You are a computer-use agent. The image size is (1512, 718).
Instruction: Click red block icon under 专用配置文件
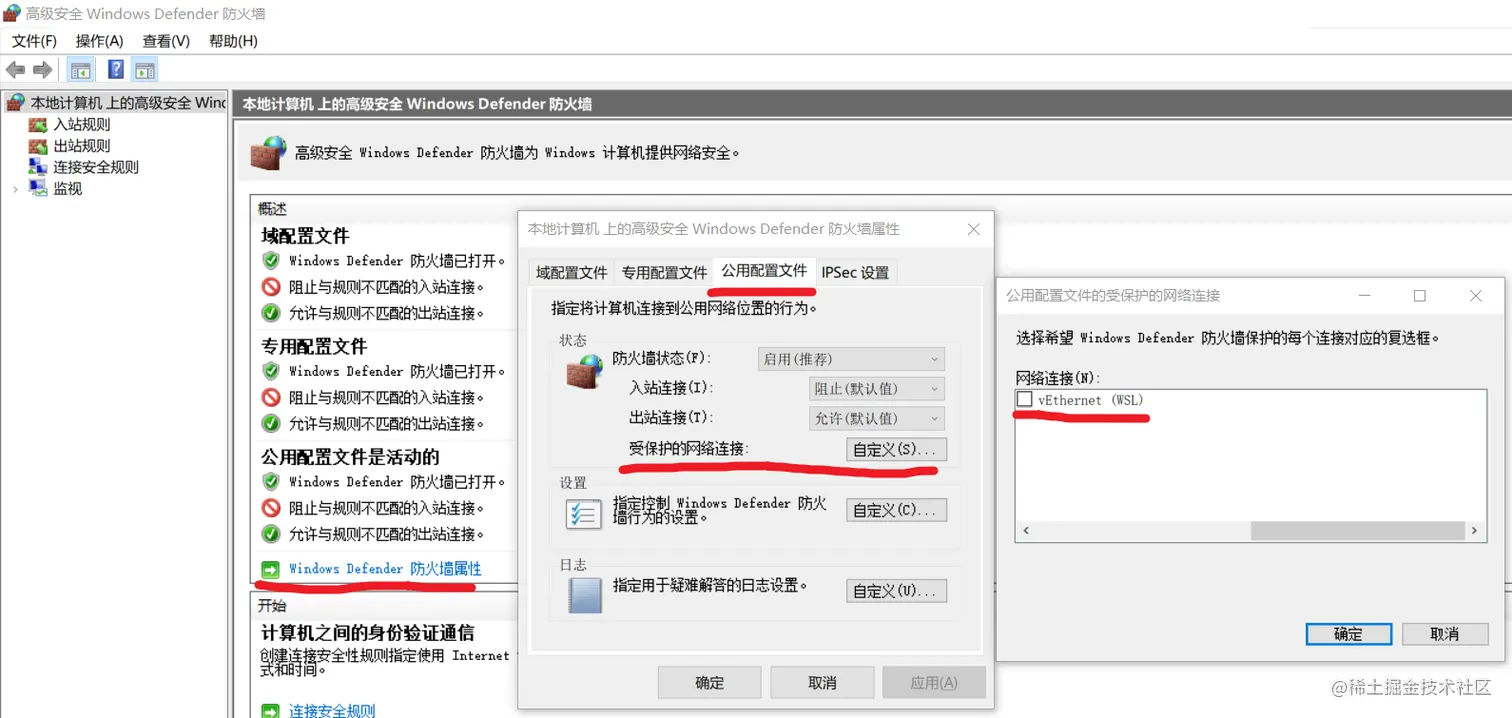pyautogui.click(x=270, y=397)
